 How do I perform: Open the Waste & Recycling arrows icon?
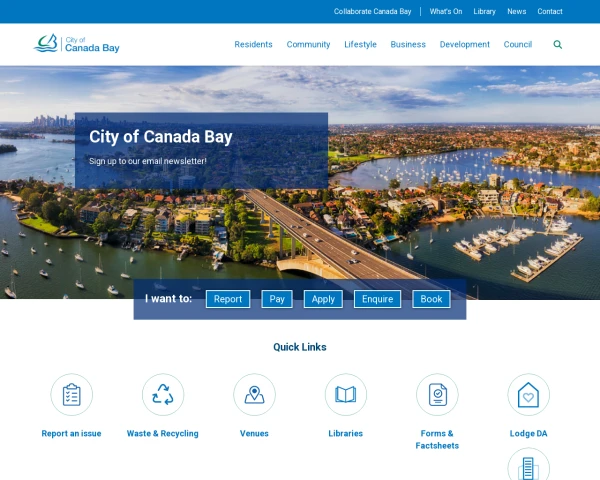163,394
